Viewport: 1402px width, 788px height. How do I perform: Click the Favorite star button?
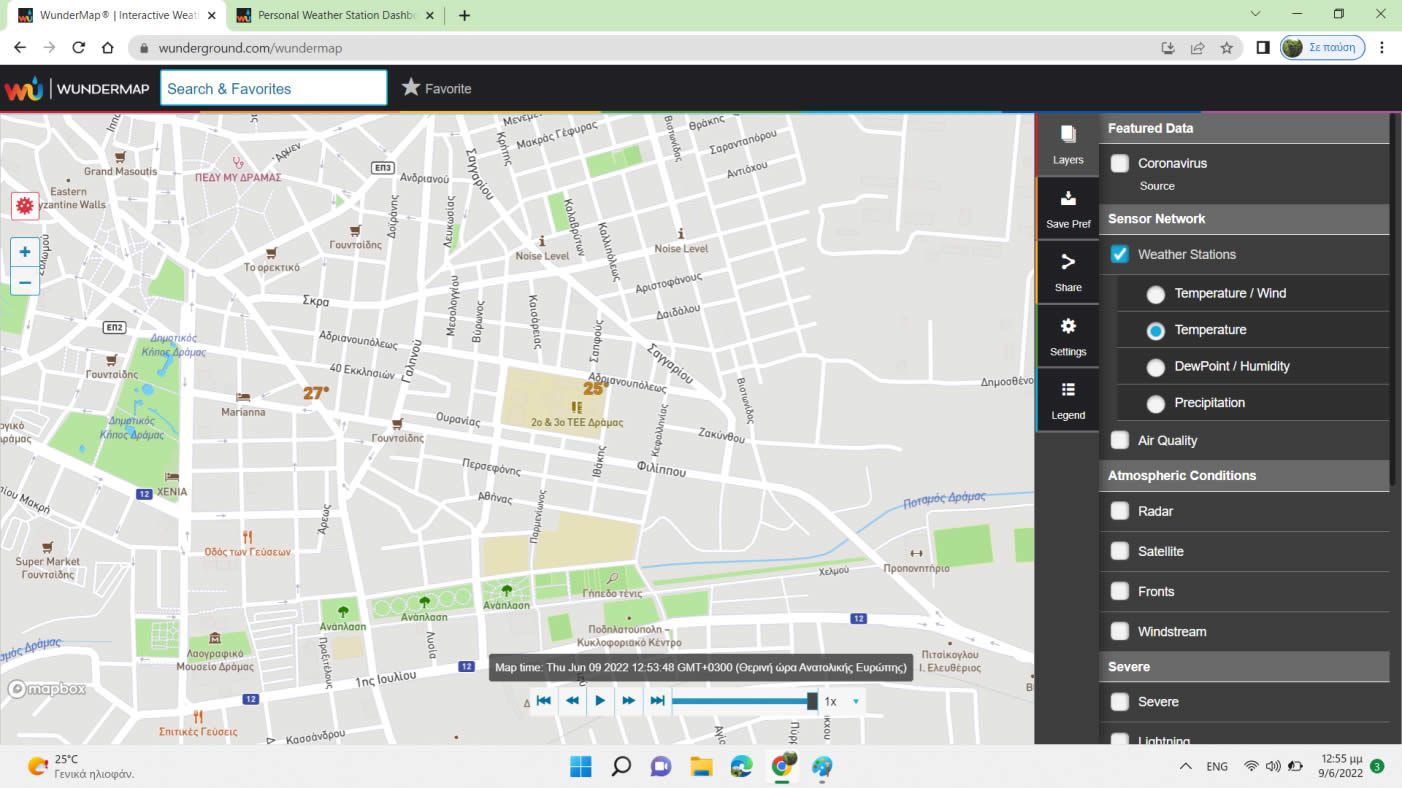[436, 88]
